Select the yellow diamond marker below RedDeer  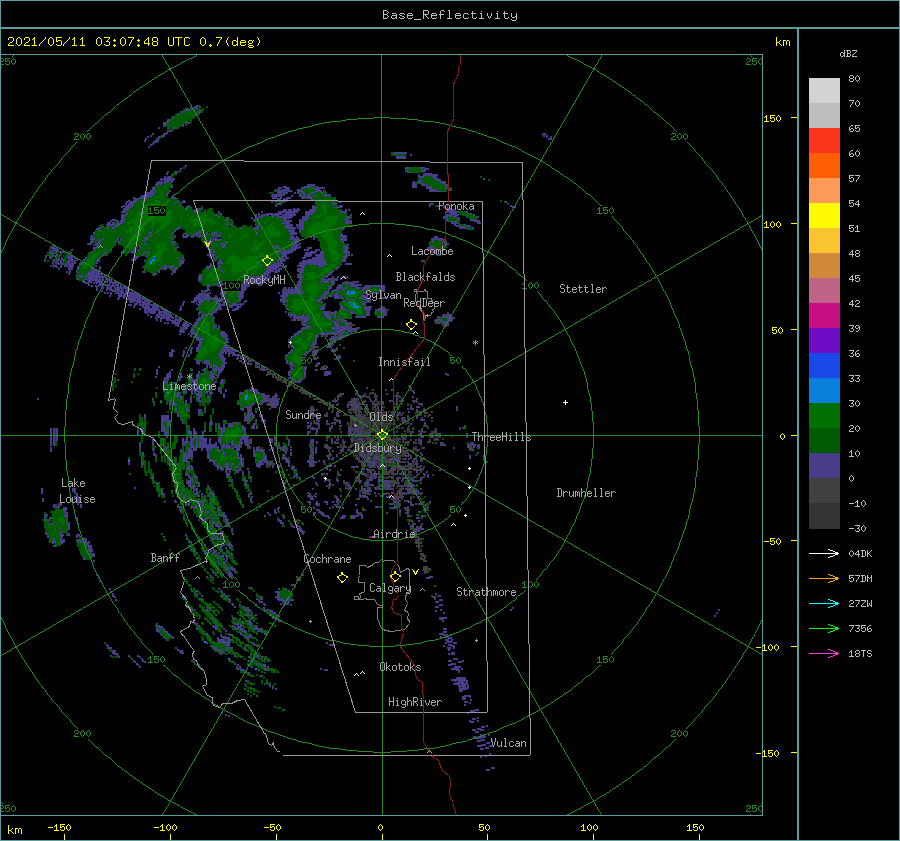411,325
